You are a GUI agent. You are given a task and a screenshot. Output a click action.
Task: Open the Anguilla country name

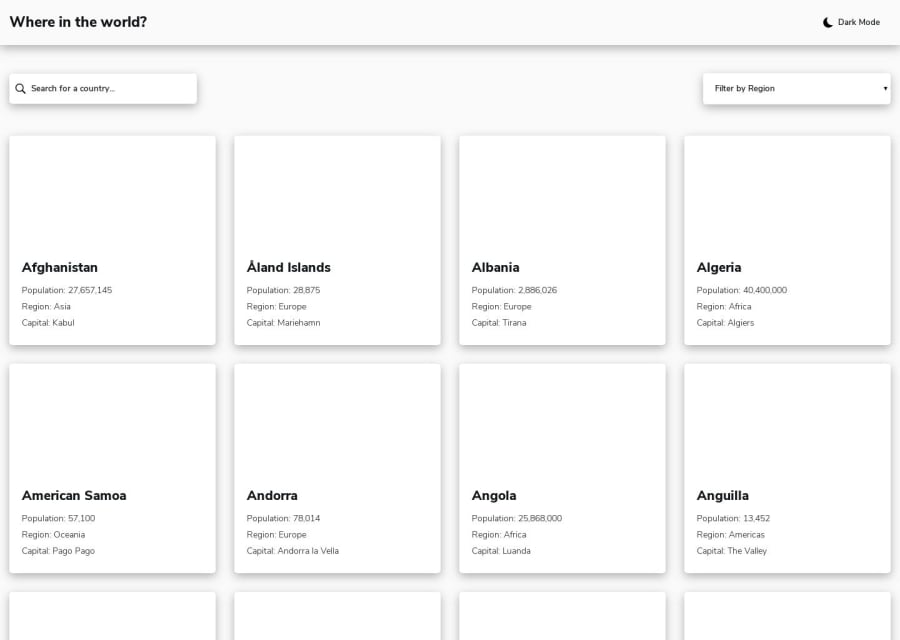coord(723,495)
